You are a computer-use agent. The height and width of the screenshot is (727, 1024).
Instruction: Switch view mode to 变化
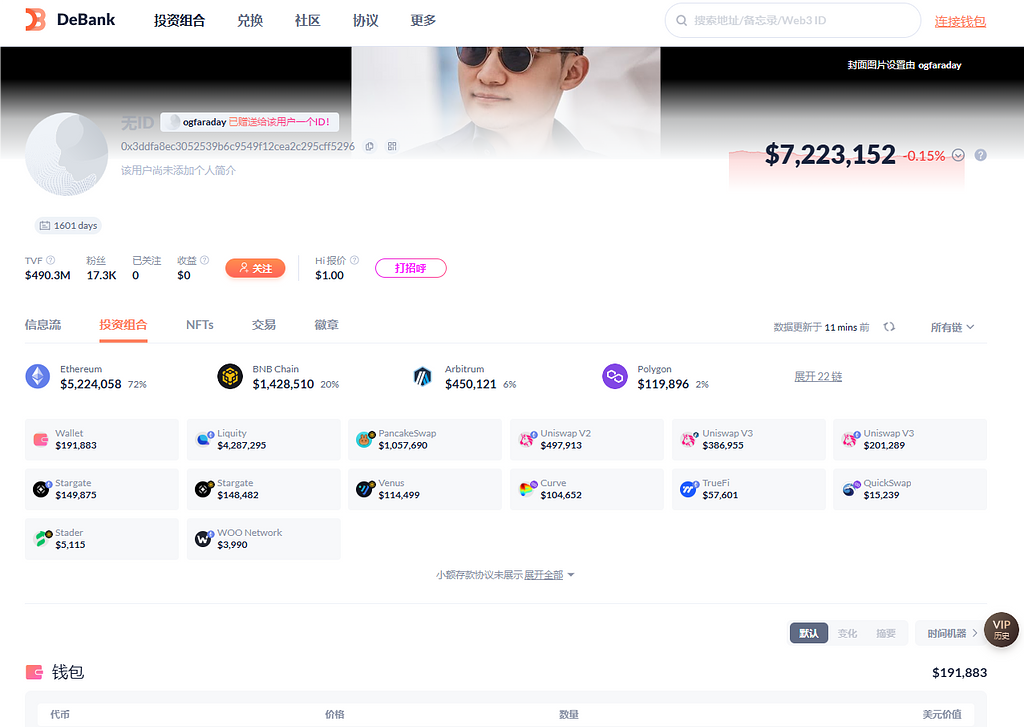point(847,633)
